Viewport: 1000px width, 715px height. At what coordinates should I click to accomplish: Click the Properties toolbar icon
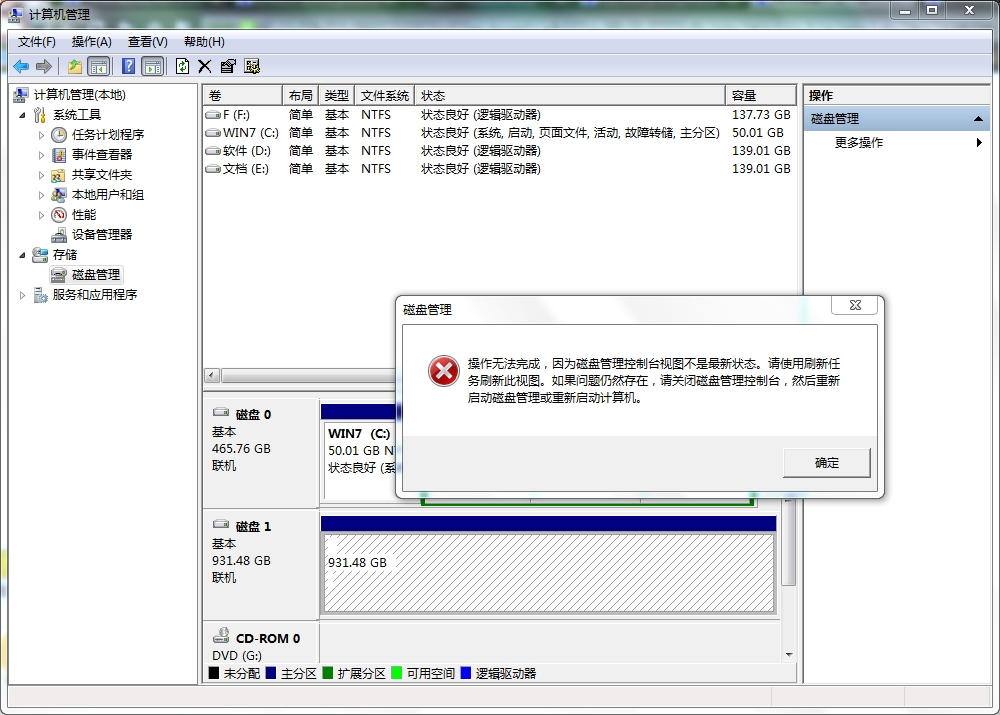228,66
